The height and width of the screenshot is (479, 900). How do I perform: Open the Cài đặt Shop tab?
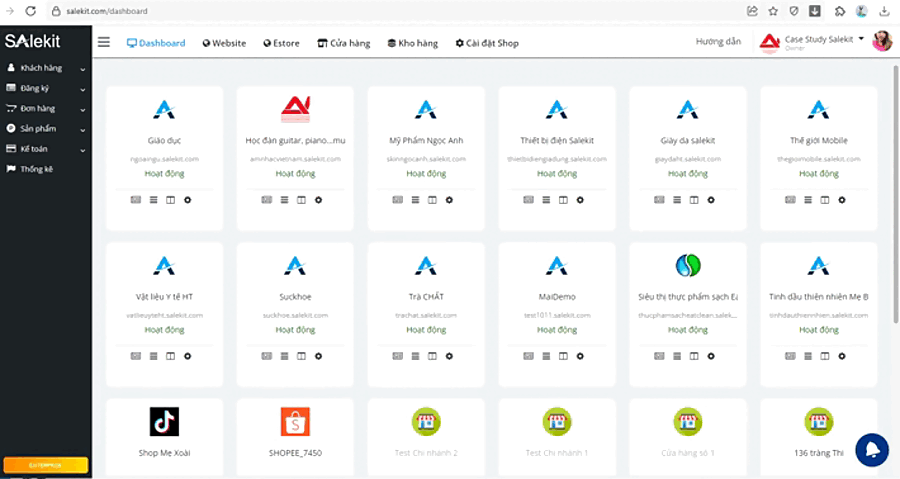pos(487,43)
